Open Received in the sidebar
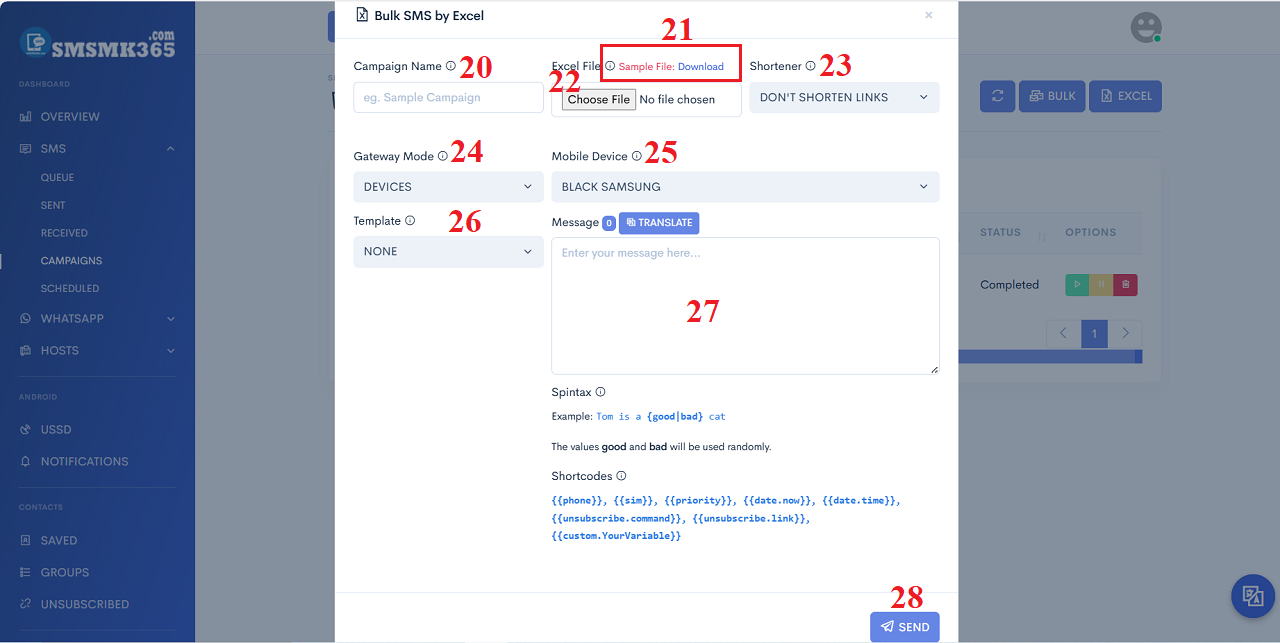The height and width of the screenshot is (643, 1280). (64, 233)
